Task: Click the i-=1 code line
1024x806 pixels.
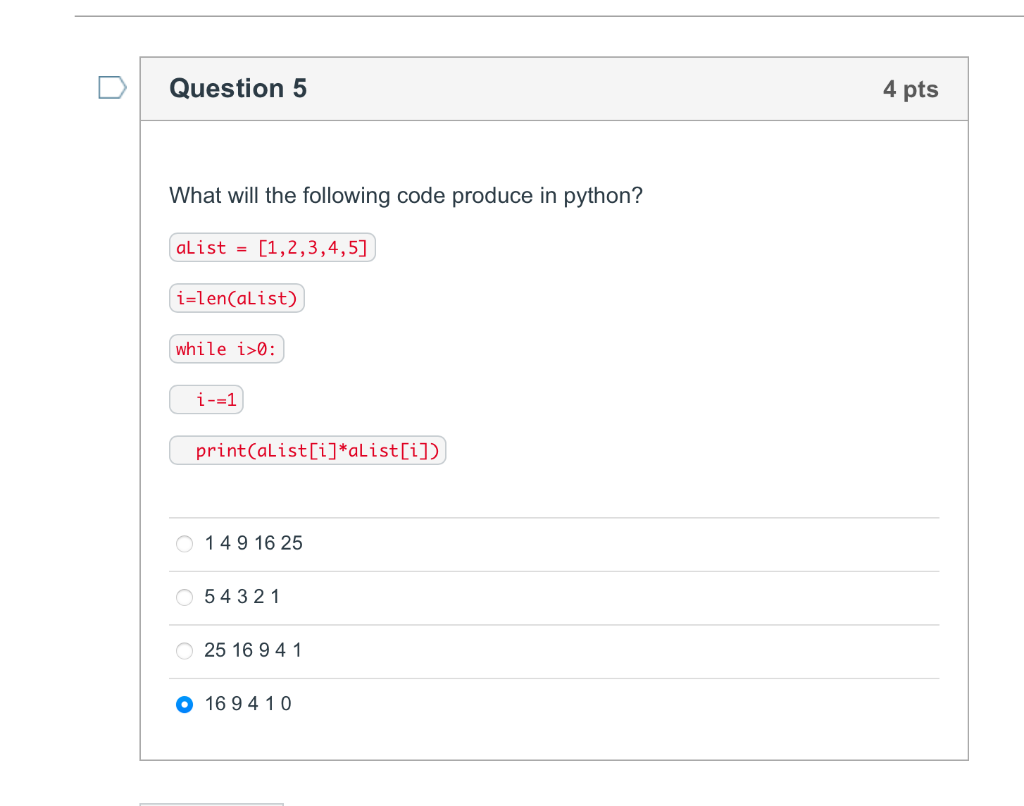Action: coord(206,400)
